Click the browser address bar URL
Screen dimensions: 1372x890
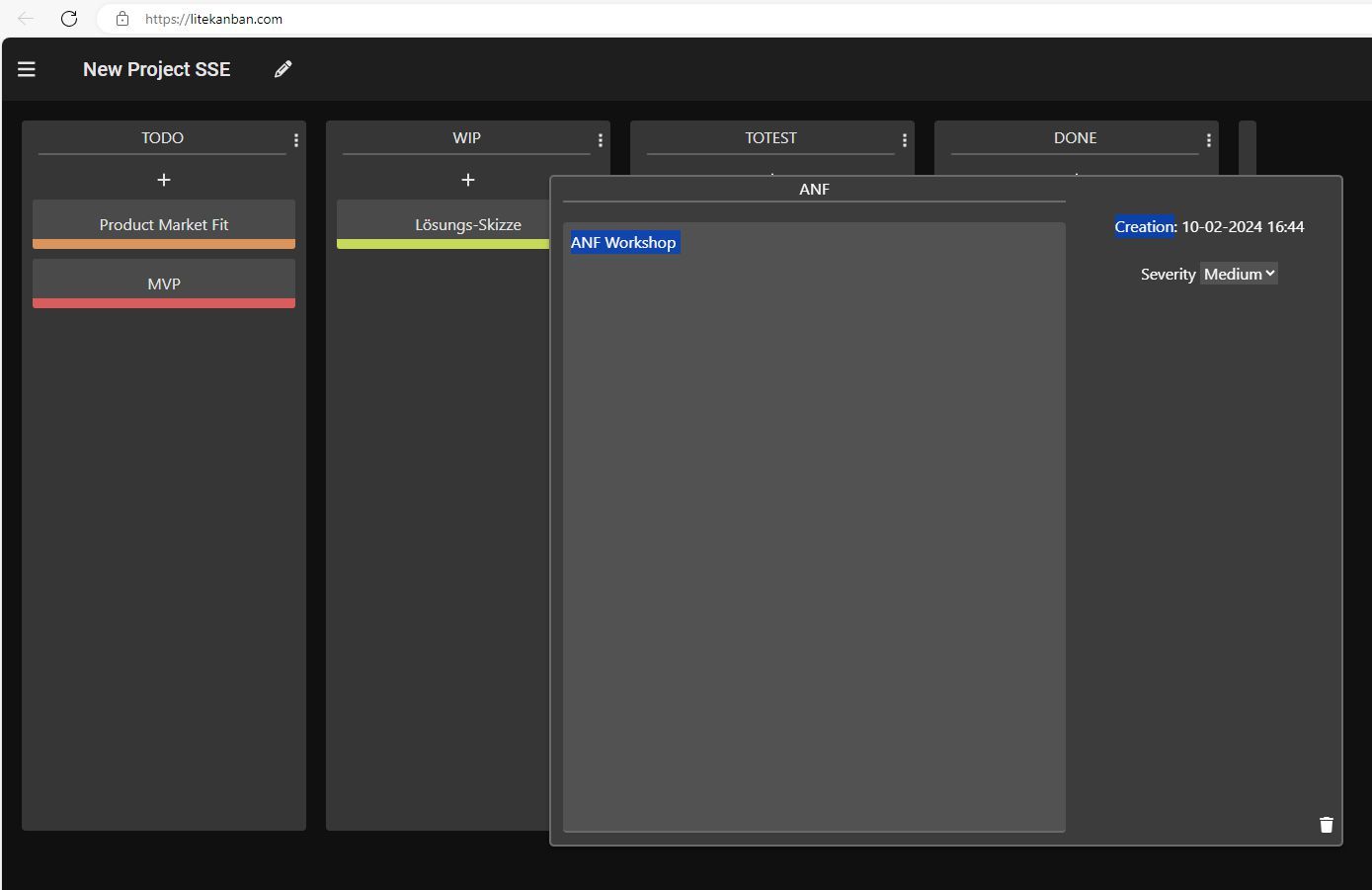pos(213,19)
